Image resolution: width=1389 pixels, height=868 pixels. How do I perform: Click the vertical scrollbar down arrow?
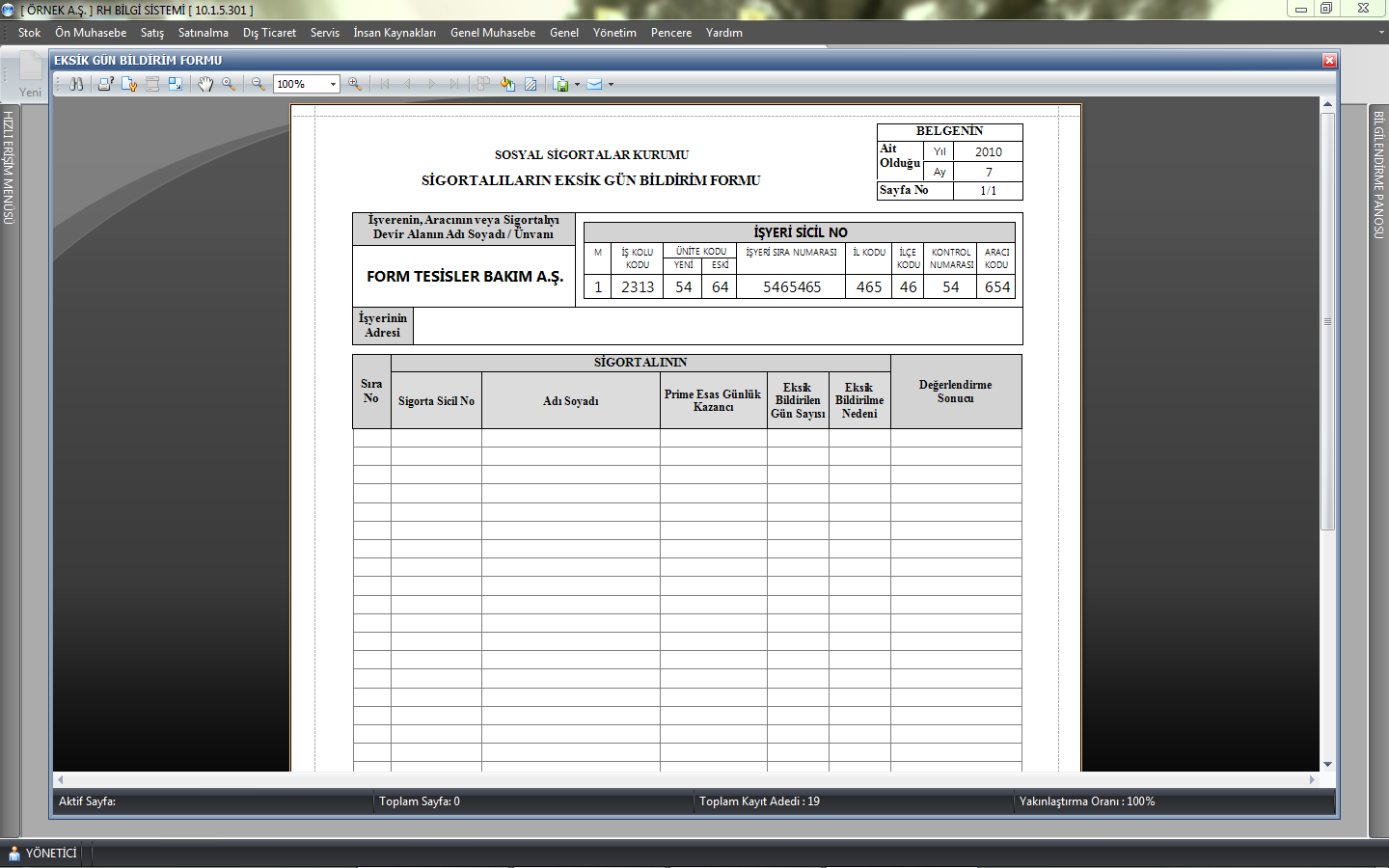coord(1327,764)
